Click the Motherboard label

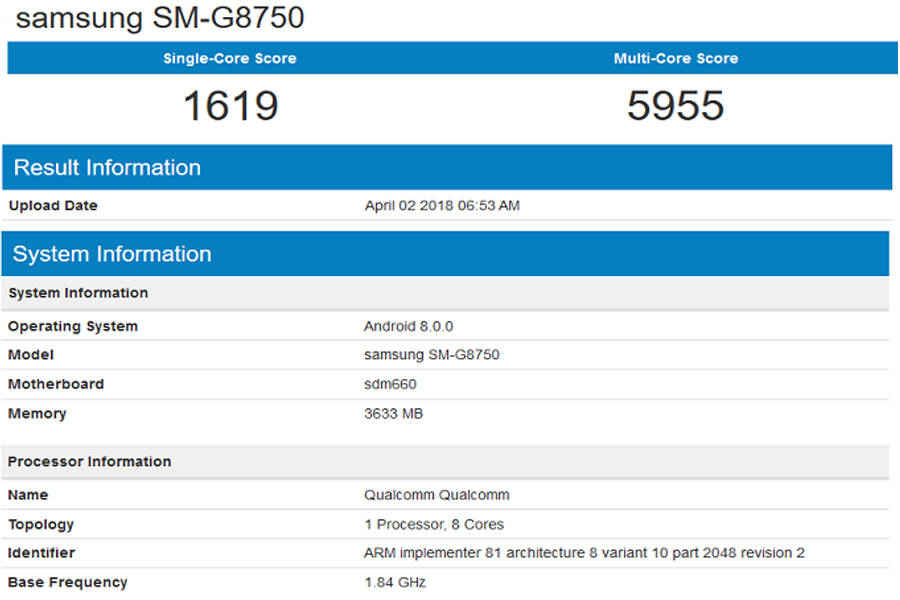pyautogui.click(x=55, y=384)
